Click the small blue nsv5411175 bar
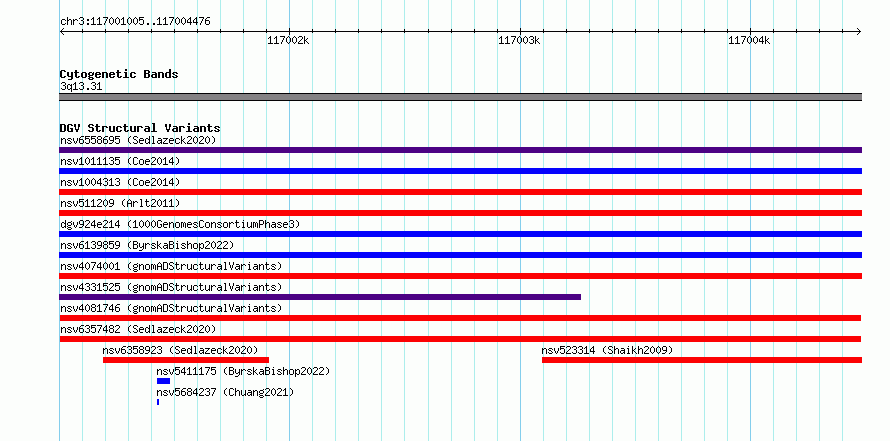 [163, 381]
